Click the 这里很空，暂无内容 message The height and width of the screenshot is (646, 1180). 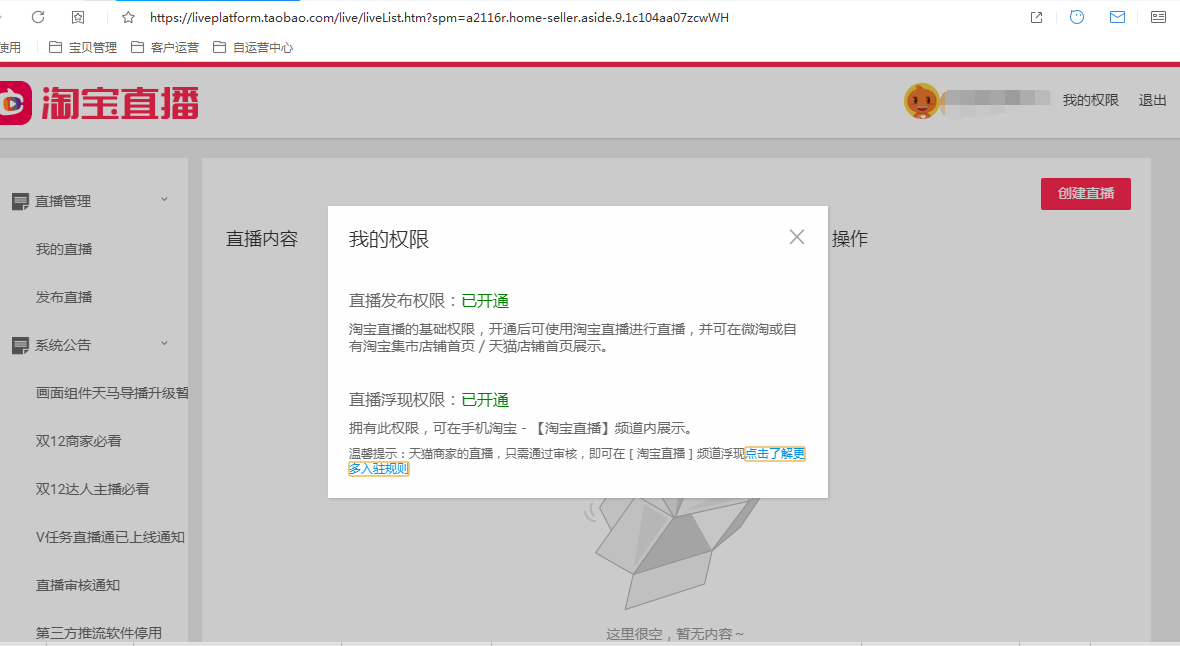(x=675, y=634)
